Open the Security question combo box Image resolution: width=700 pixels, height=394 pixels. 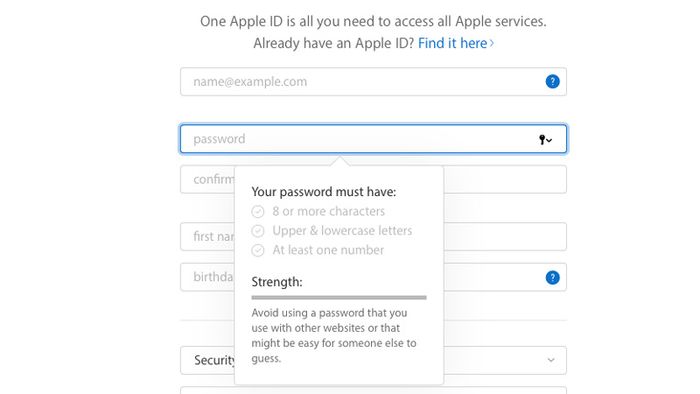pos(373,360)
